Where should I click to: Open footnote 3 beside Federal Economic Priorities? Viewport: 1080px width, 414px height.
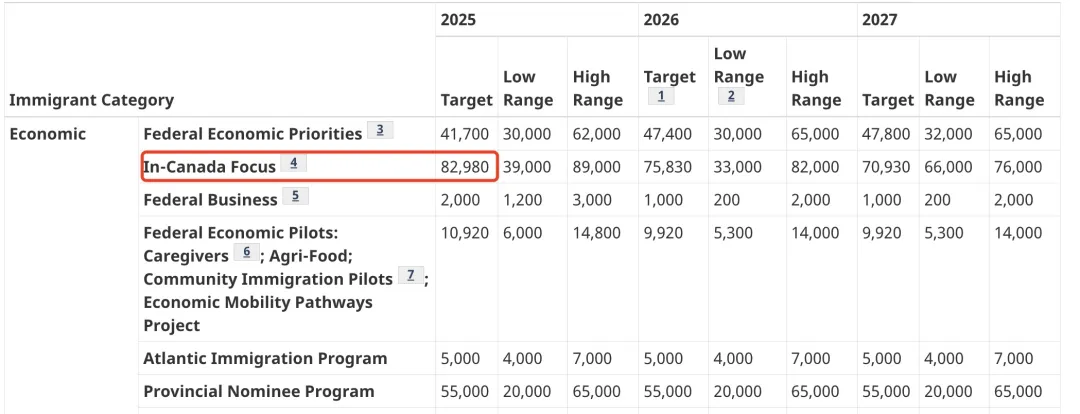(x=380, y=130)
